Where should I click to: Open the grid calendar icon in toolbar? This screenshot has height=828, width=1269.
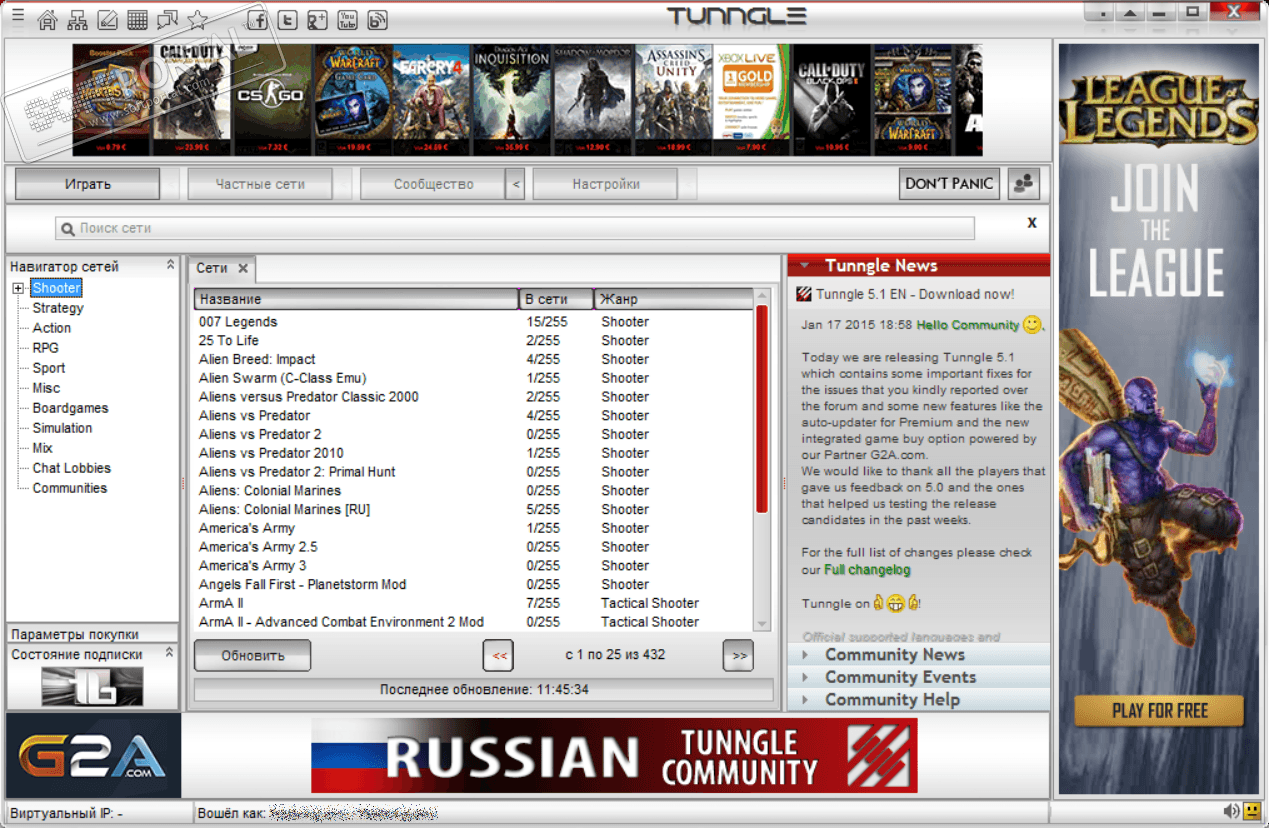tap(138, 19)
